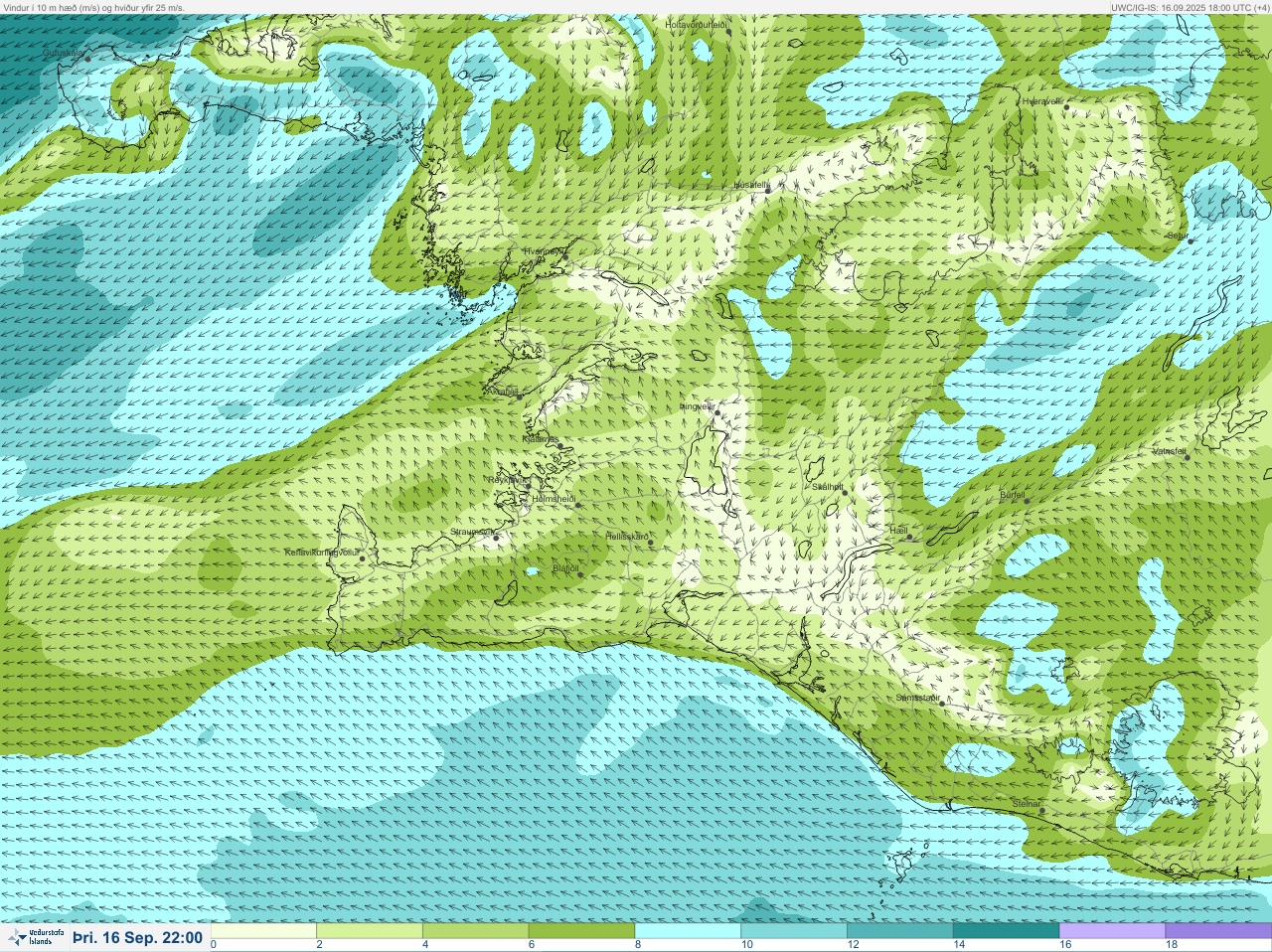Image resolution: width=1272 pixels, height=952 pixels.
Task: Select the Vatnsfell station marker
Action: click(x=1187, y=457)
